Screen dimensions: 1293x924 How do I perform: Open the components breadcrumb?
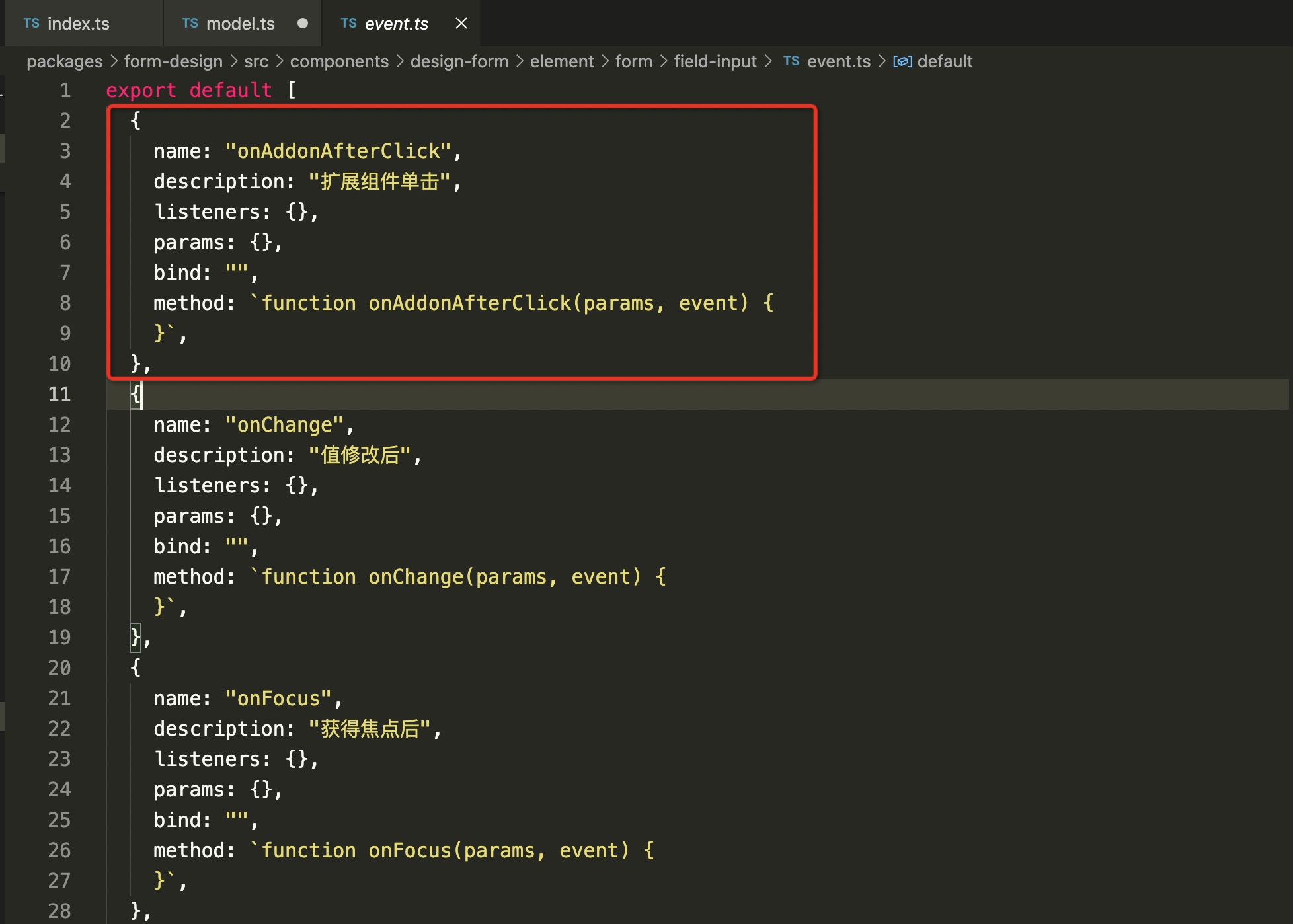coord(339,61)
